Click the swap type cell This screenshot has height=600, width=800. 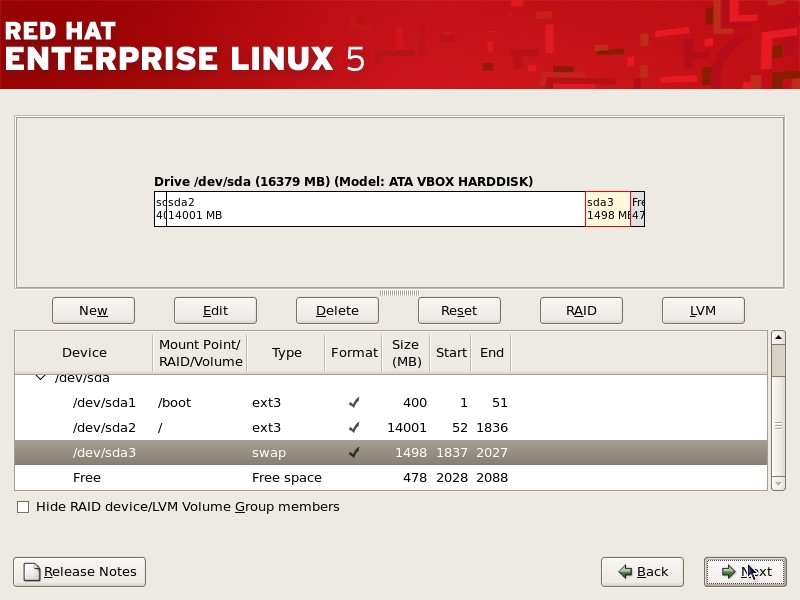[x=269, y=453]
